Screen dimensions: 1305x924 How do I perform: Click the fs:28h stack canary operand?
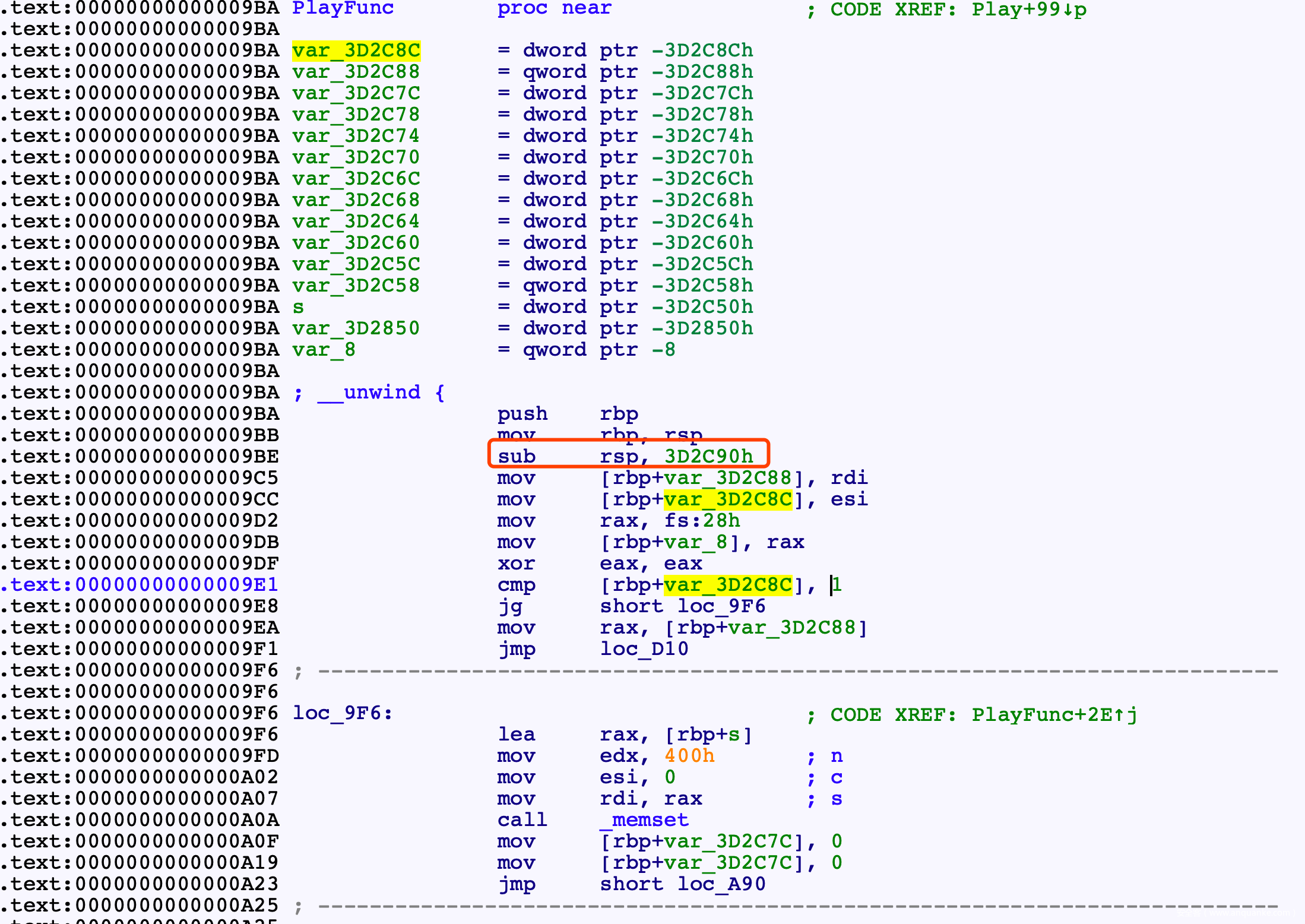702,521
